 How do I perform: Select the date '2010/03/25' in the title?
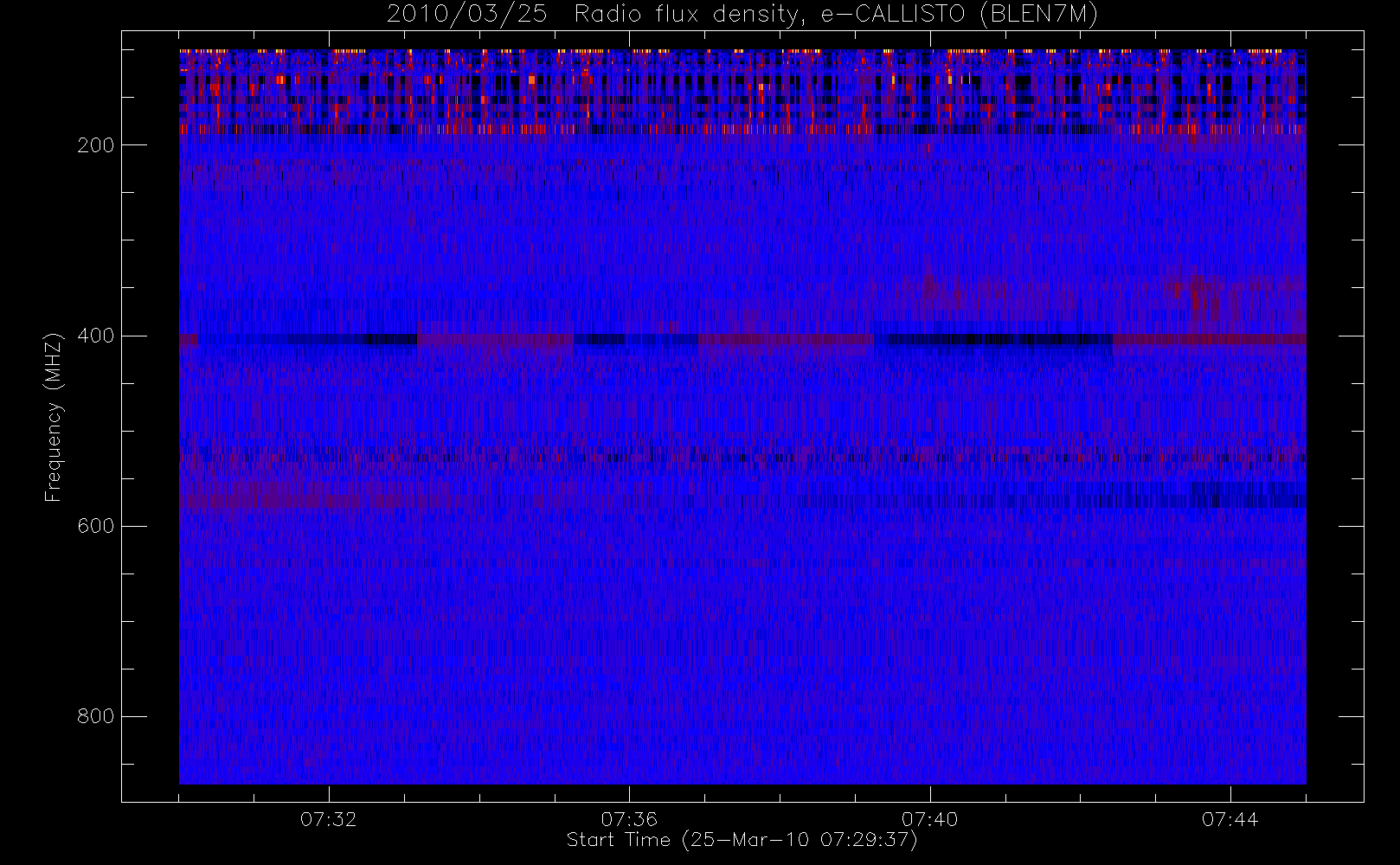click(466, 15)
